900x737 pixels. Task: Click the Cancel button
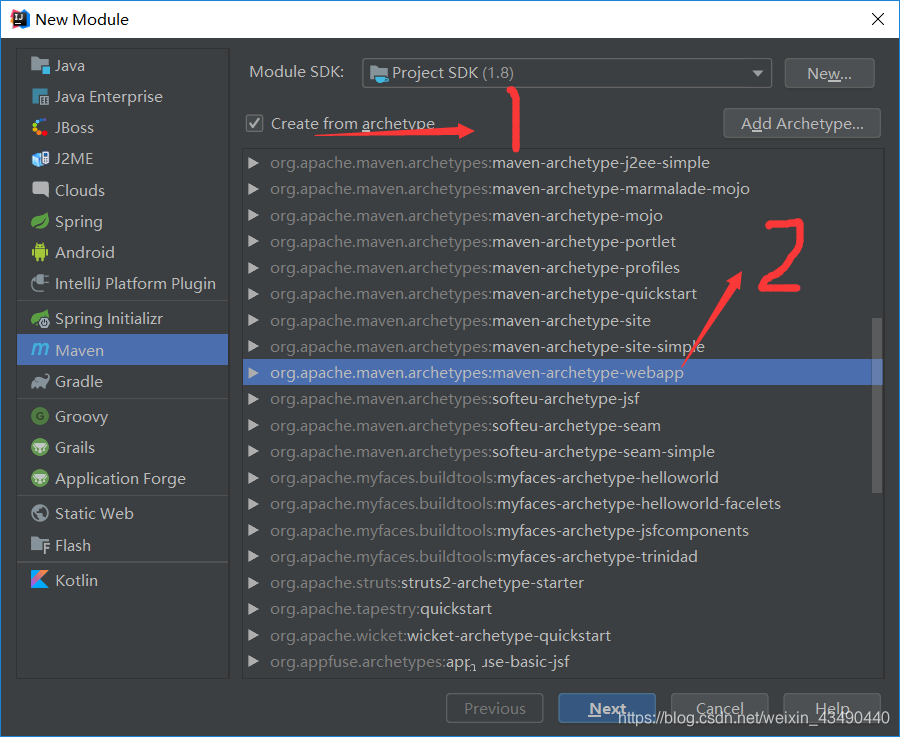[720, 708]
